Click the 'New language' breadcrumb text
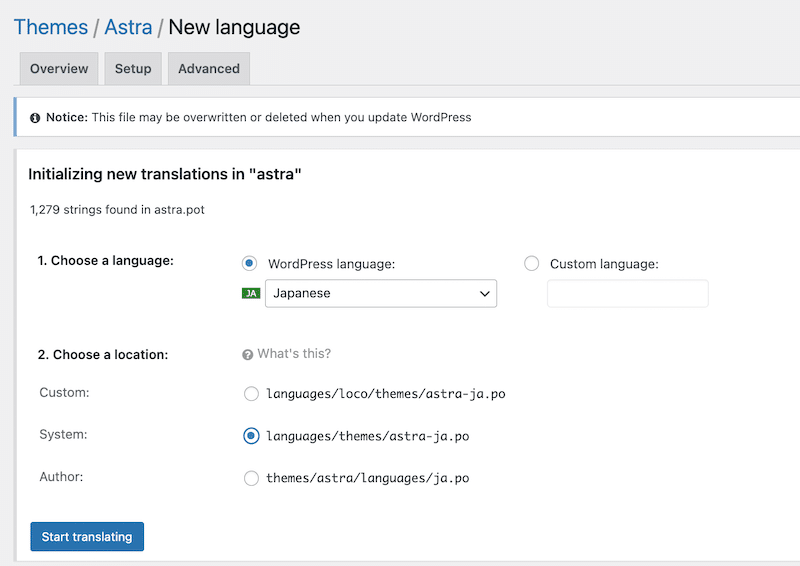The height and width of the screenshot is (566, 800). (x=234, y=27)
